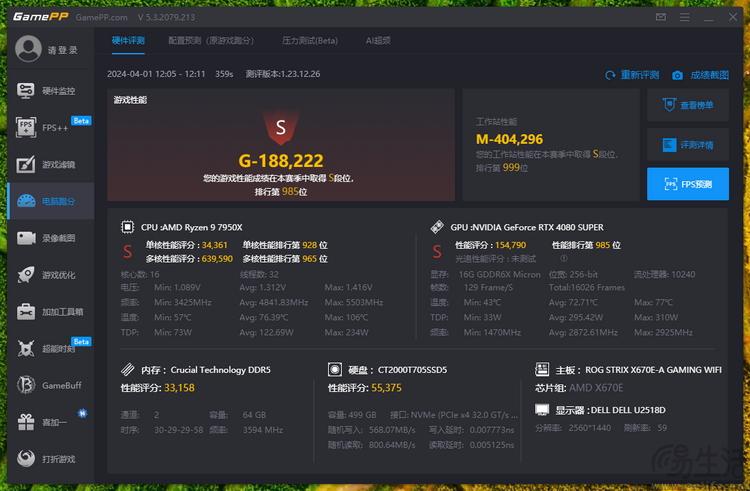Click the mail icon in title bar
Screen dimensions: 750x491
point(661,17)
